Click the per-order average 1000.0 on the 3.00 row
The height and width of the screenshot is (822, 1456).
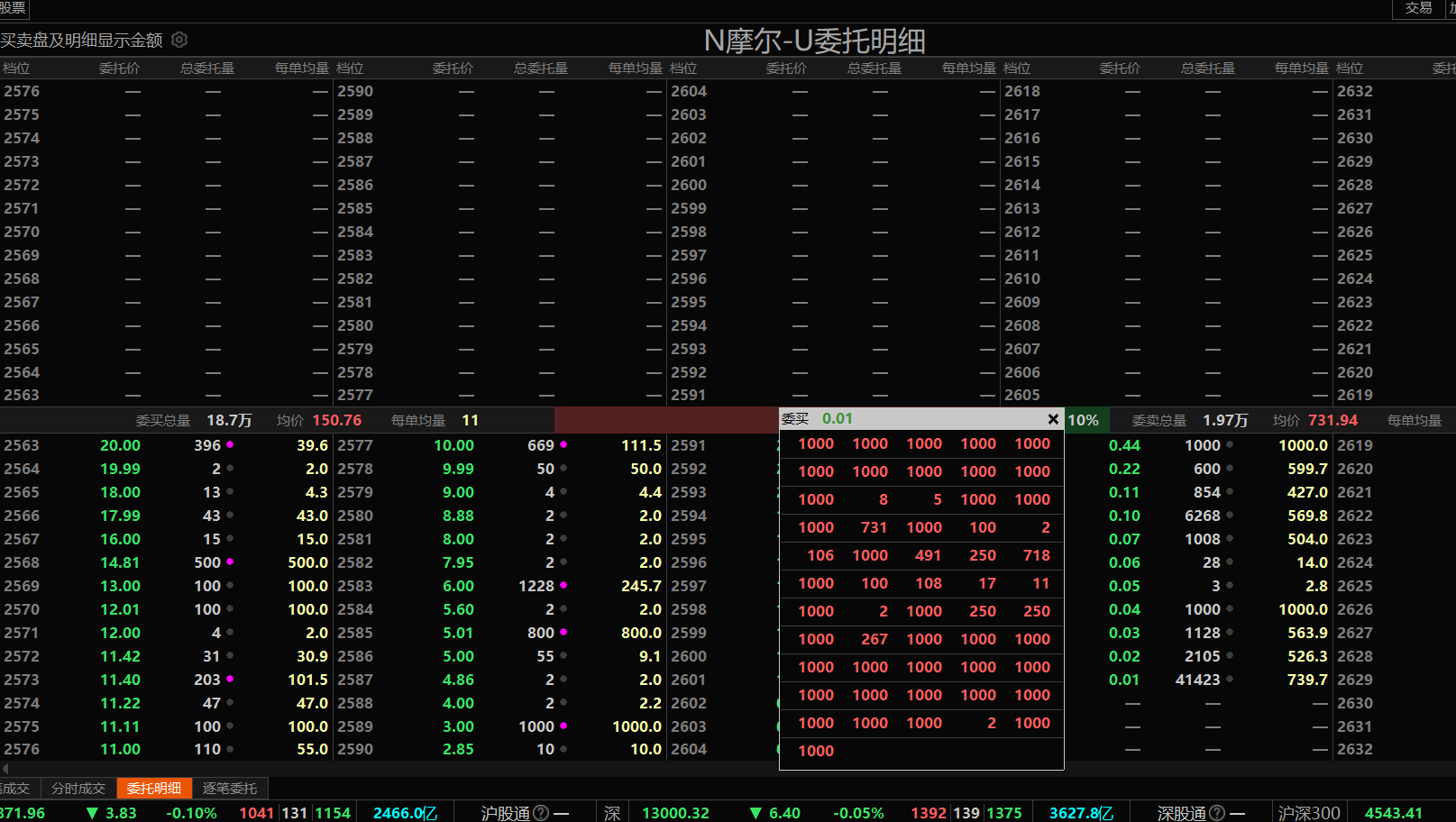point(636,726)
